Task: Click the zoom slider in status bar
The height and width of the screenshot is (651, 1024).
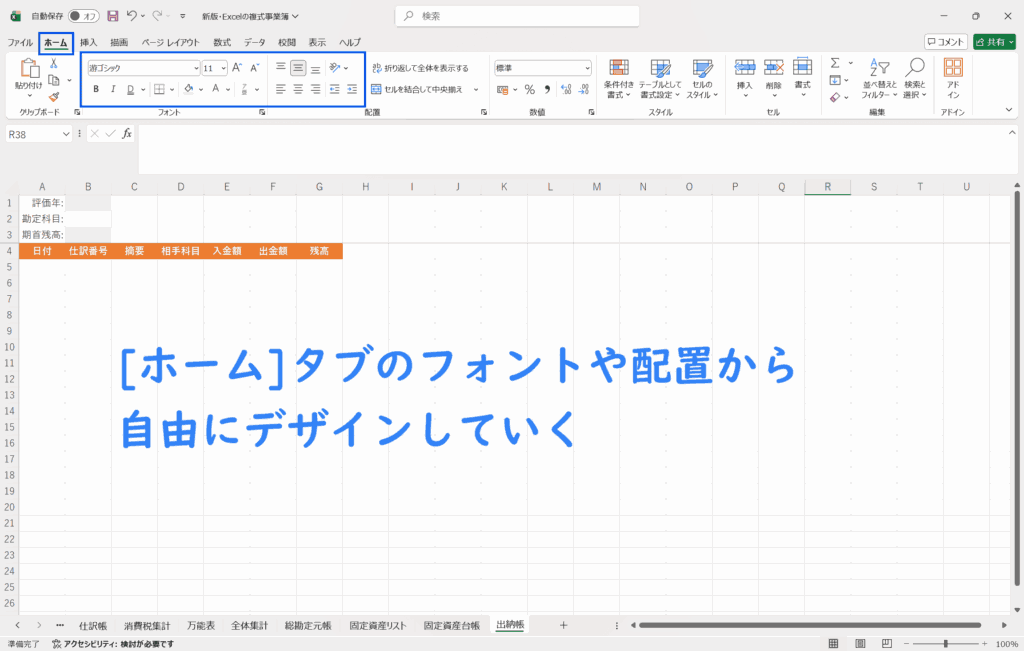Action: 944,643
